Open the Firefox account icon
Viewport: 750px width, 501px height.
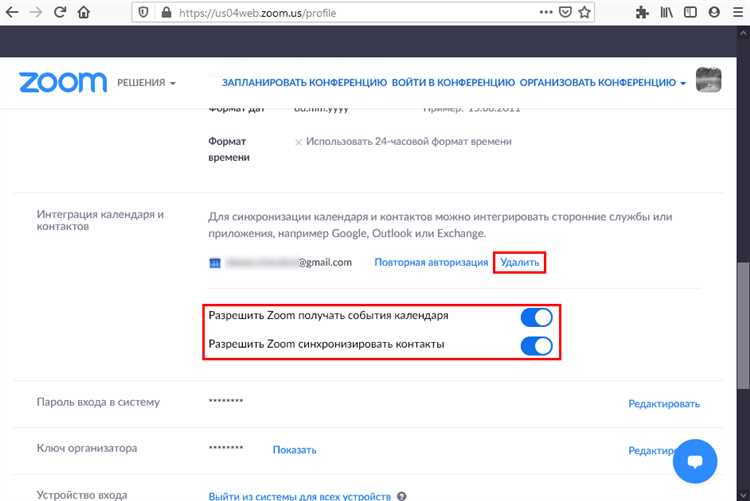tap(714, 12)
